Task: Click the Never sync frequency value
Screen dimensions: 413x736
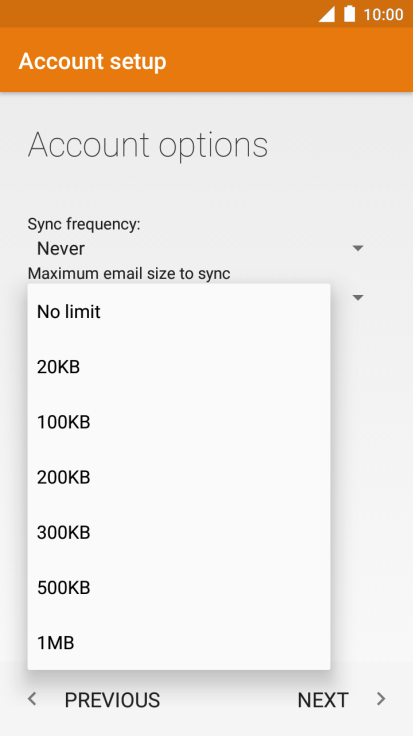Action: click(61, 248)
